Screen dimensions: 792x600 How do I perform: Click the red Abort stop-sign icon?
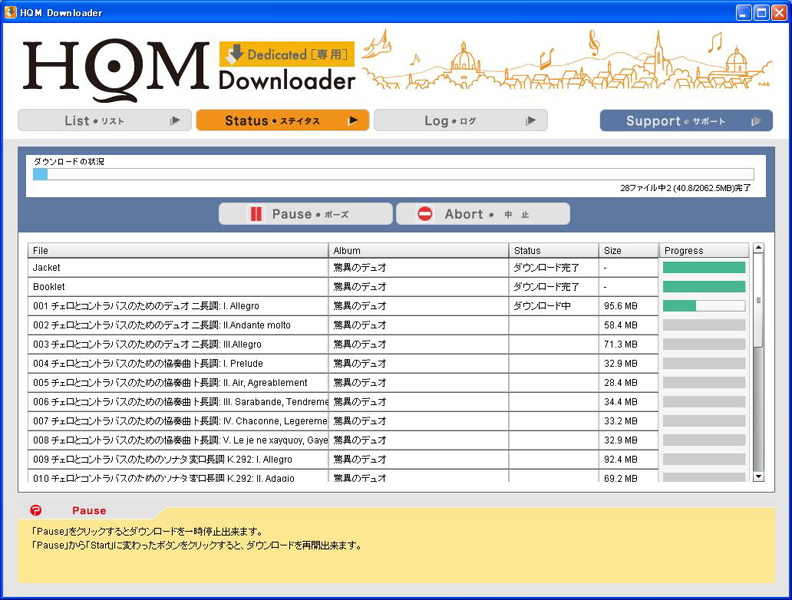(425, 214)
